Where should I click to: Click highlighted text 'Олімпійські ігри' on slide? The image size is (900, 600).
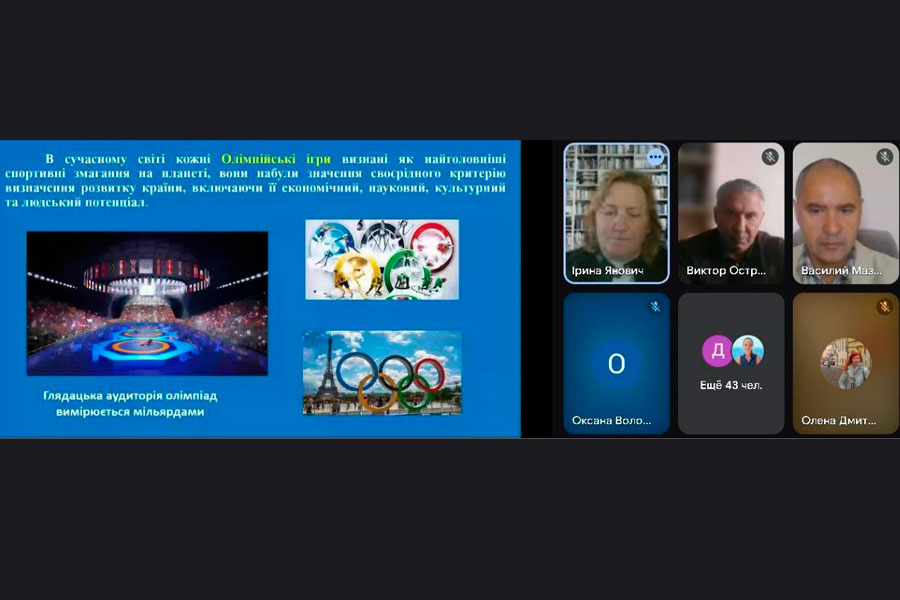tap(276, 159)
